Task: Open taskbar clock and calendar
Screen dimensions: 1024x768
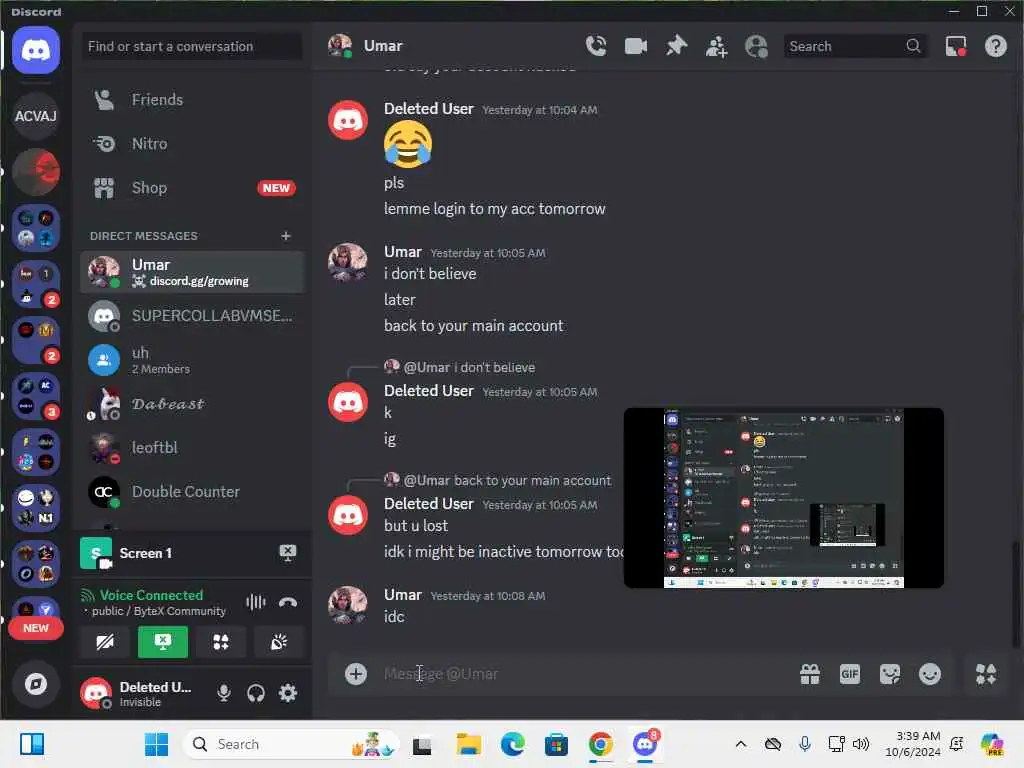Action: [912, 744]
